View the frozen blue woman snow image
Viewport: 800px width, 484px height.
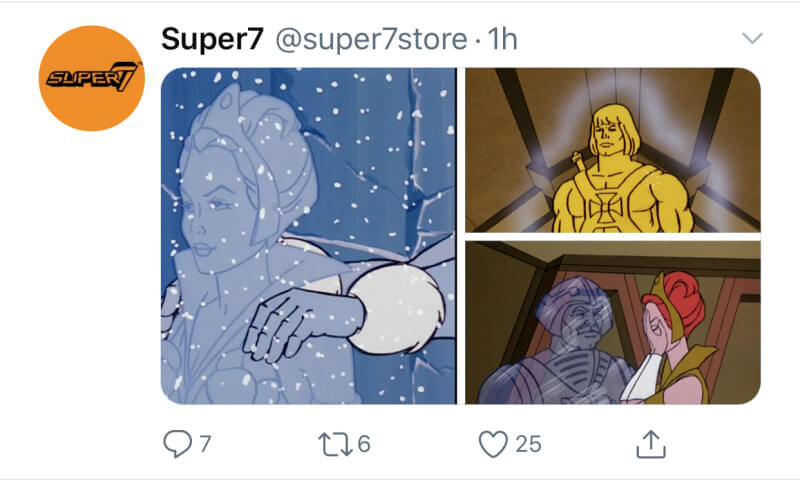[x=309, y=236]
